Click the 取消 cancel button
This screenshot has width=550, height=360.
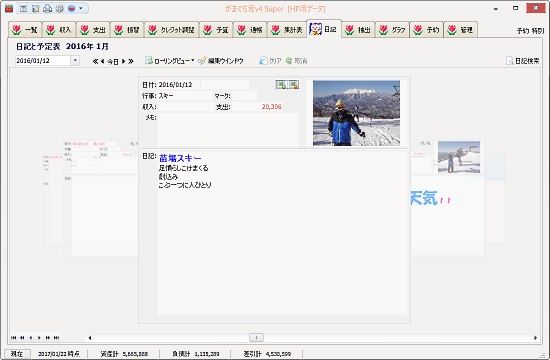297,61
